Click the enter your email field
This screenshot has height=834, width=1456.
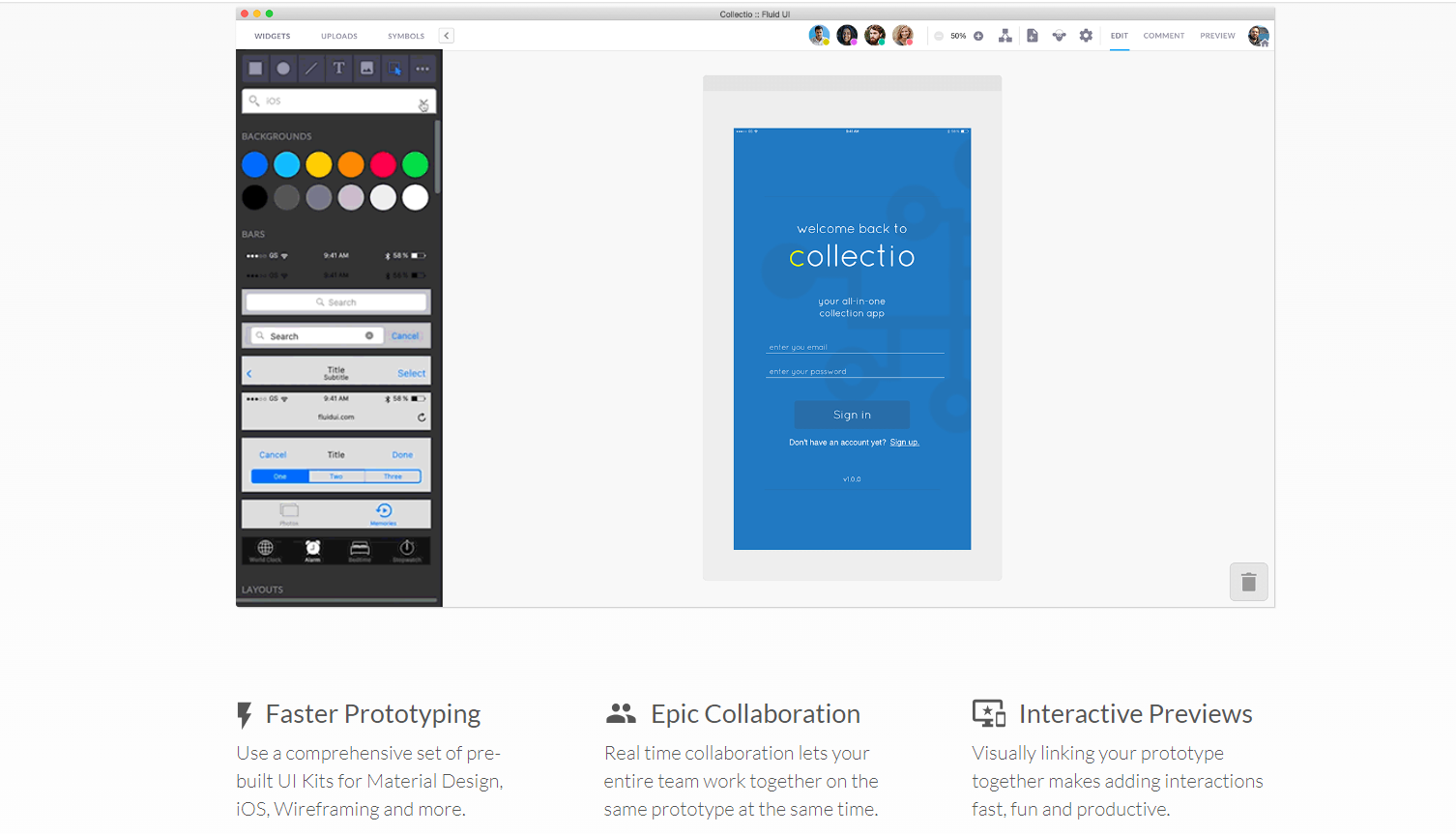(855, 347)
